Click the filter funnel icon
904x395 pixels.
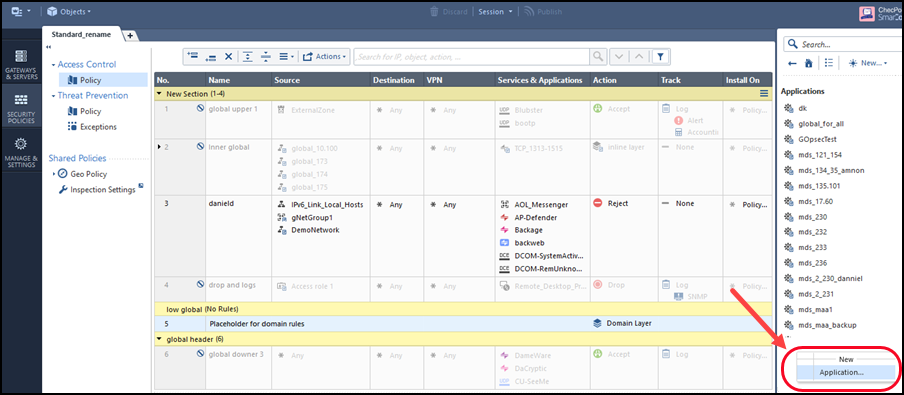pyautogui.click(x=661, y=57)
